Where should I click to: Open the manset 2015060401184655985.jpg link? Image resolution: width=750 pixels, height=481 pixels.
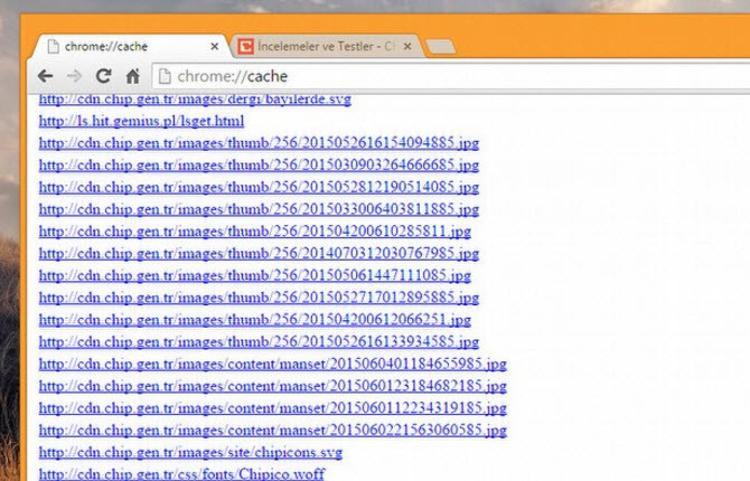pos(273,363)
